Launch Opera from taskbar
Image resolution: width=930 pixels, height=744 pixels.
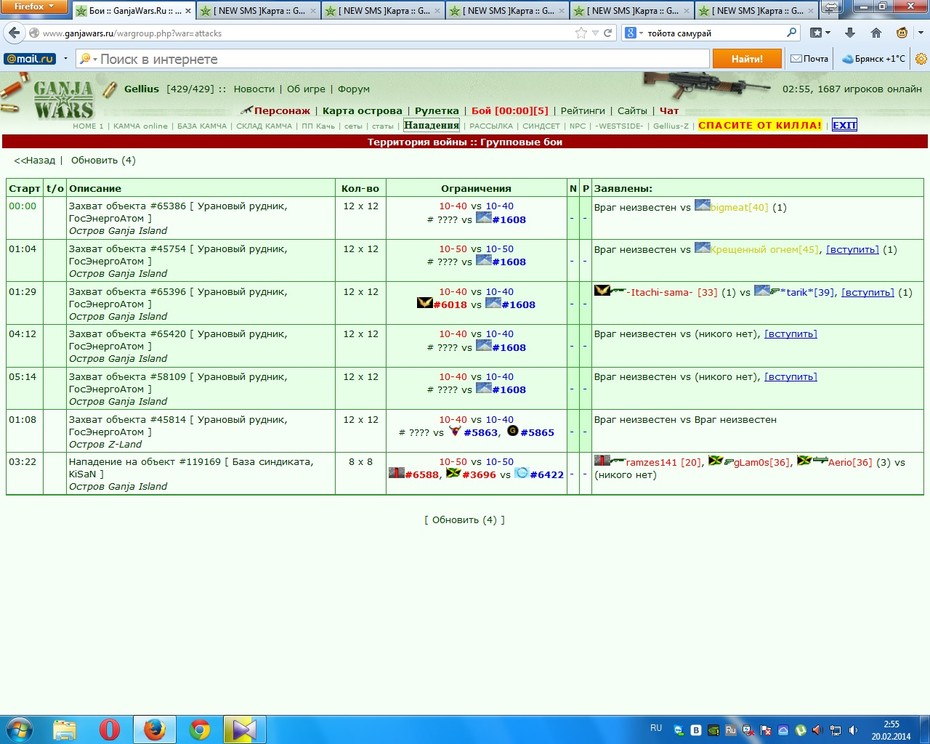[109, 729]
